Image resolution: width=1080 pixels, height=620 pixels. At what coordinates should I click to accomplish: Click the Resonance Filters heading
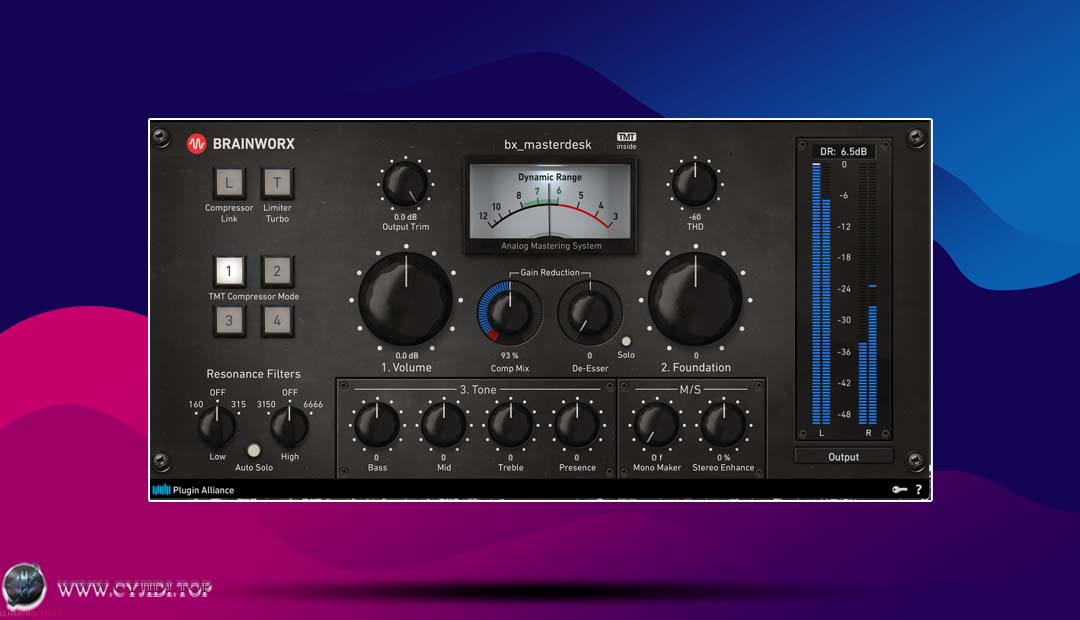point(253,374)
